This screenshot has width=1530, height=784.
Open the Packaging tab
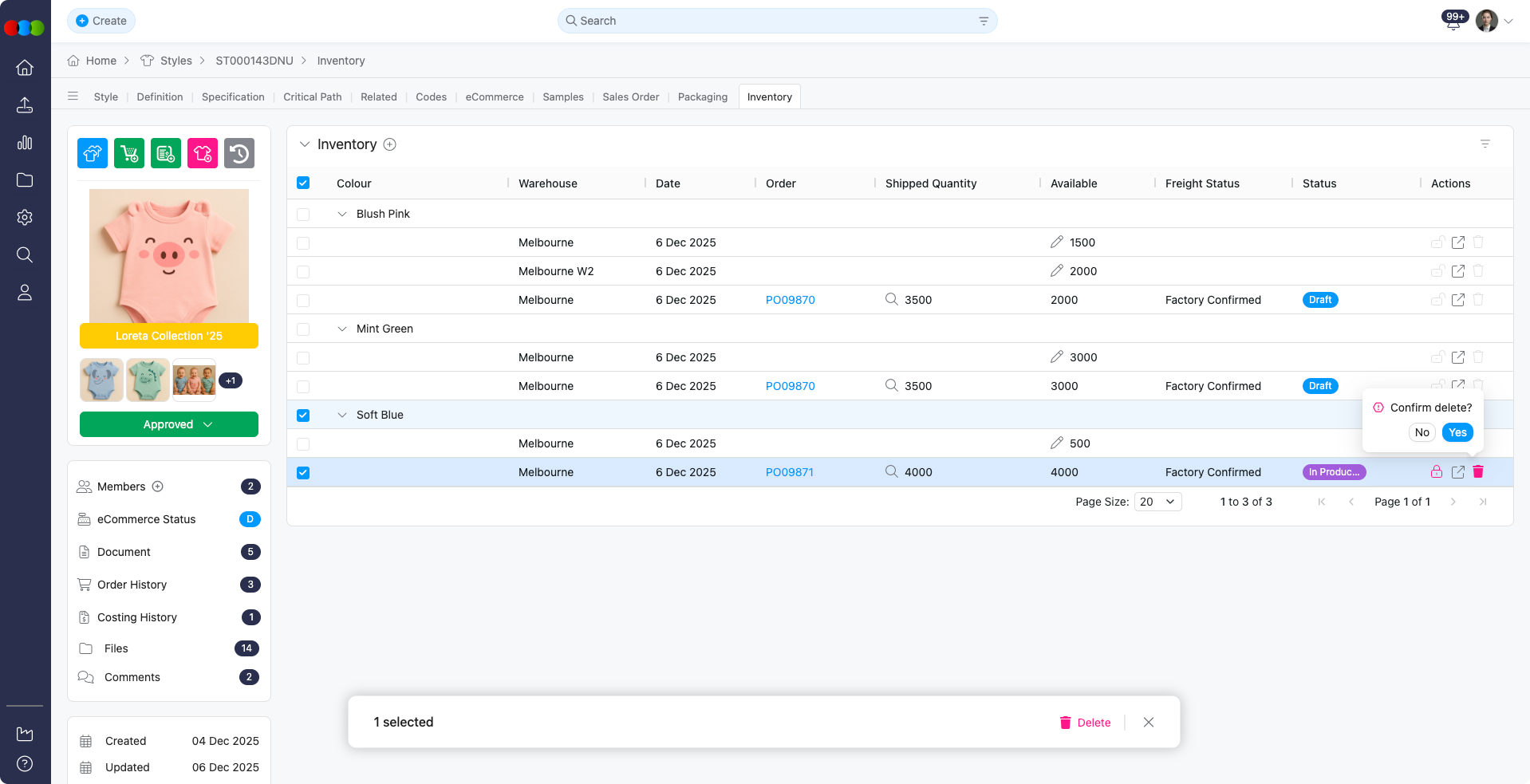702,97
